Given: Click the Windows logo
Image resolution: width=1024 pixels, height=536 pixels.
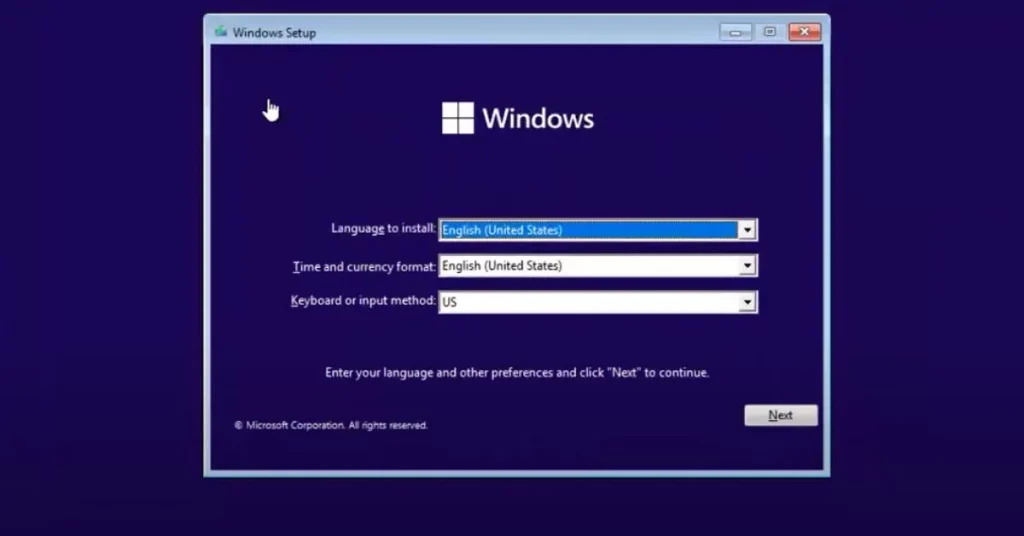Looking at the screenshot, I should click(518, 118).
